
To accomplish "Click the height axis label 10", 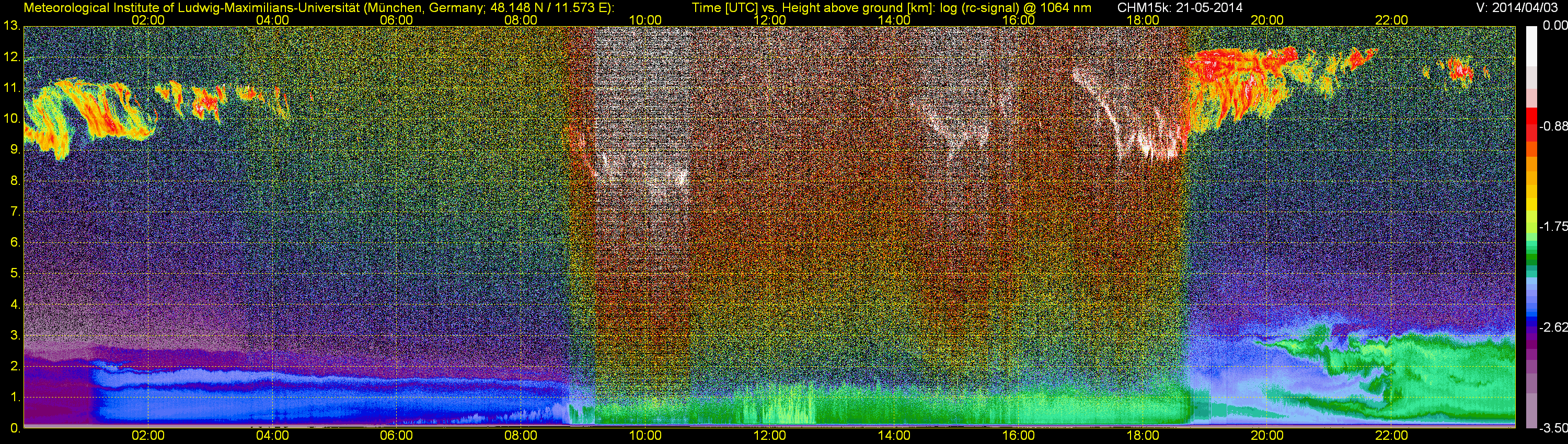I will [x=11, y=119].
